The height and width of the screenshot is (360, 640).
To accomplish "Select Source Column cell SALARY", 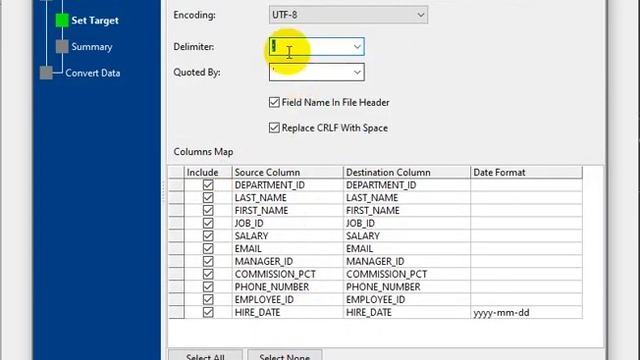I will 288,236.
